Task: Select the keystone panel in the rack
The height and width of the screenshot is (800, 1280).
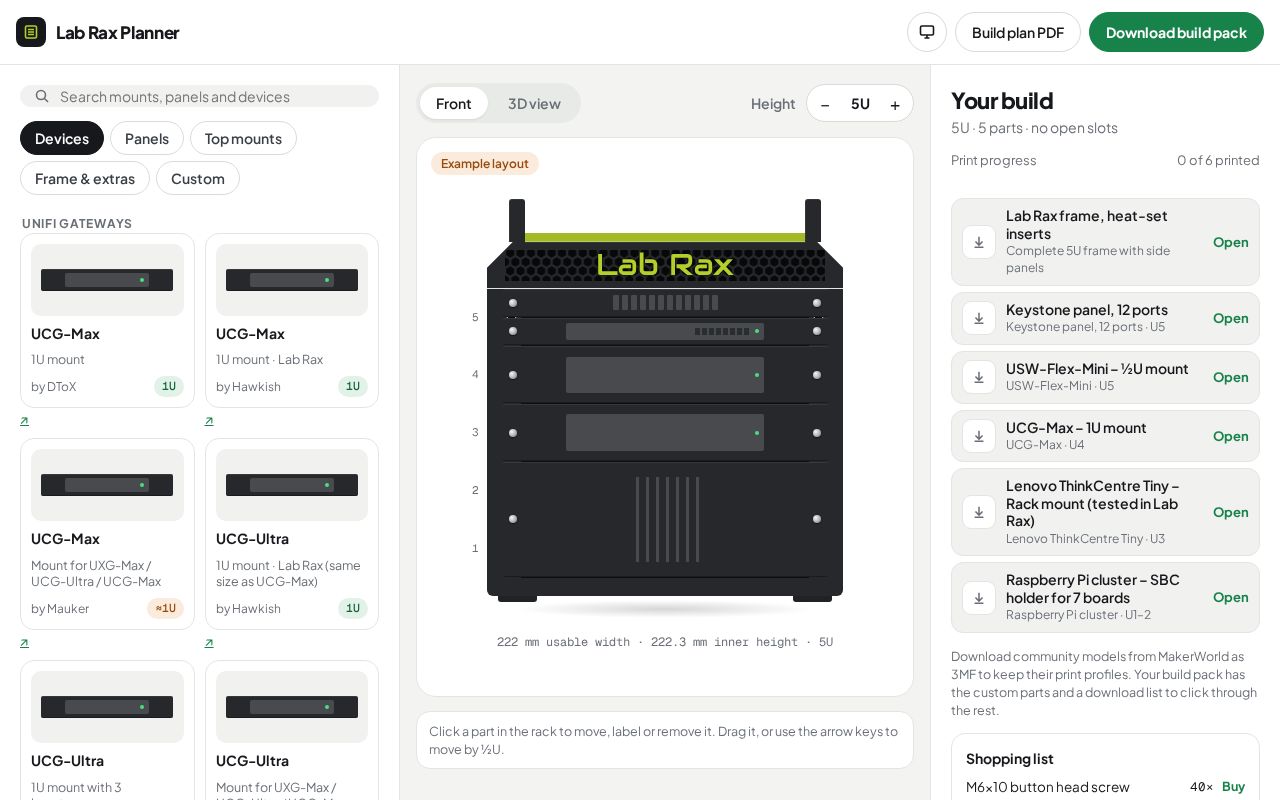Action: [x=665, y=302]
